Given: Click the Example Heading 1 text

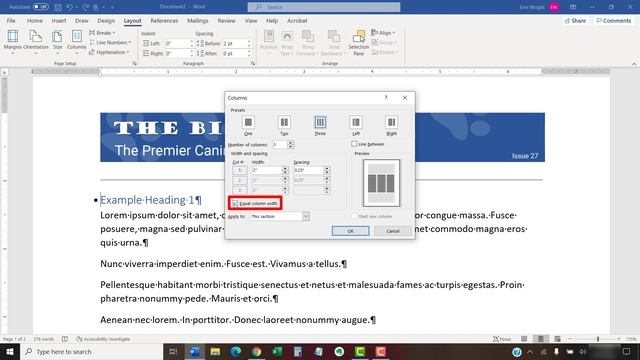Looking at the screenshot, I should (147, 200).
